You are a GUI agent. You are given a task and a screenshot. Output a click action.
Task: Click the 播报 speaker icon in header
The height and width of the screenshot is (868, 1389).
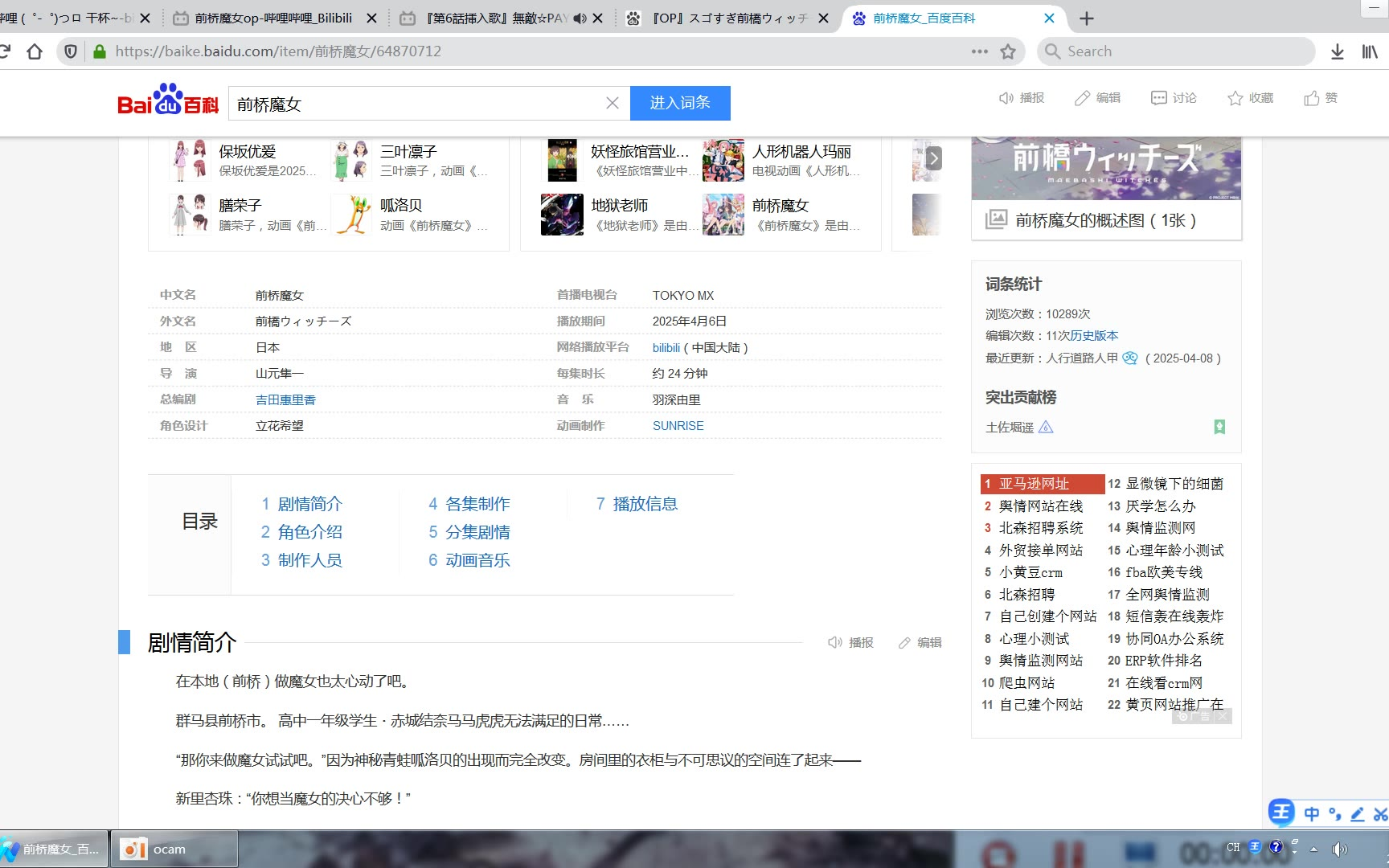(x=1006, y=98)
